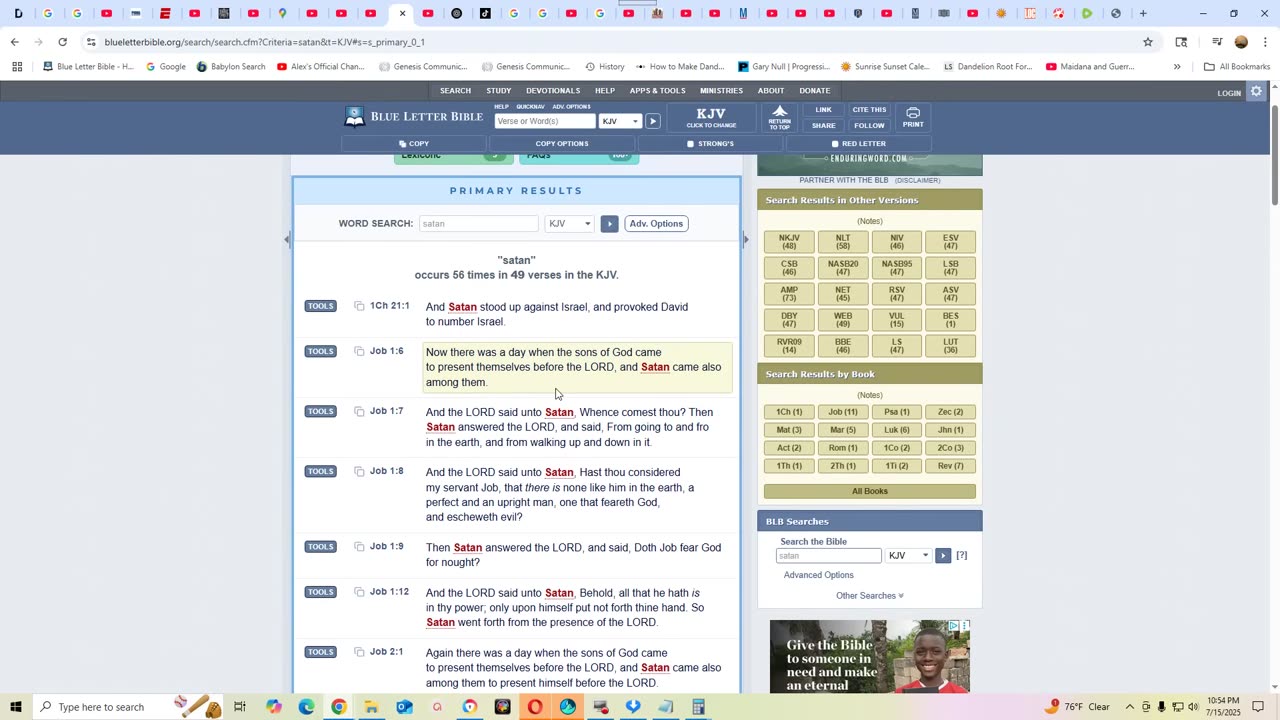
Task: Click quick search go arrow button
Action: point(652,121)
